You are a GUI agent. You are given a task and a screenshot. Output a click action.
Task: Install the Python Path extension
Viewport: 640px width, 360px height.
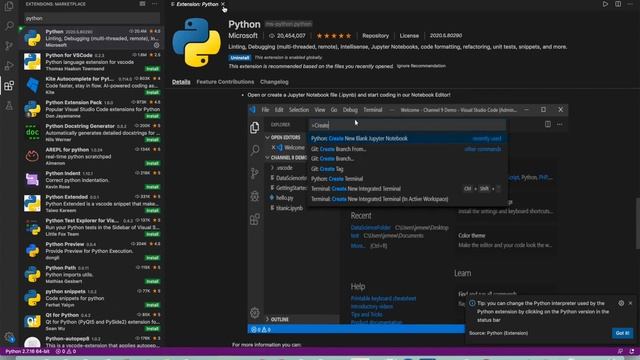(x=152, y=282)
